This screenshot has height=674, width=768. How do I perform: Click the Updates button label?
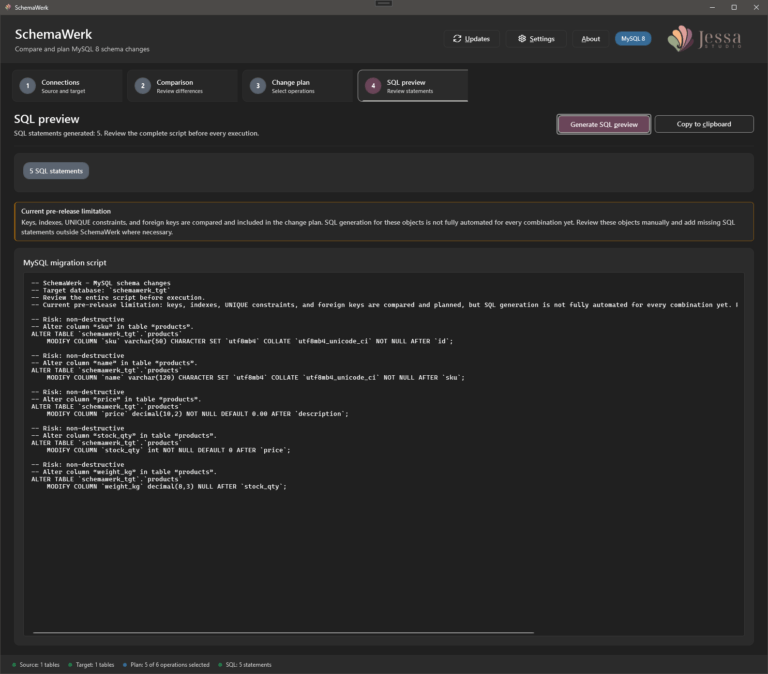point(477,39)
